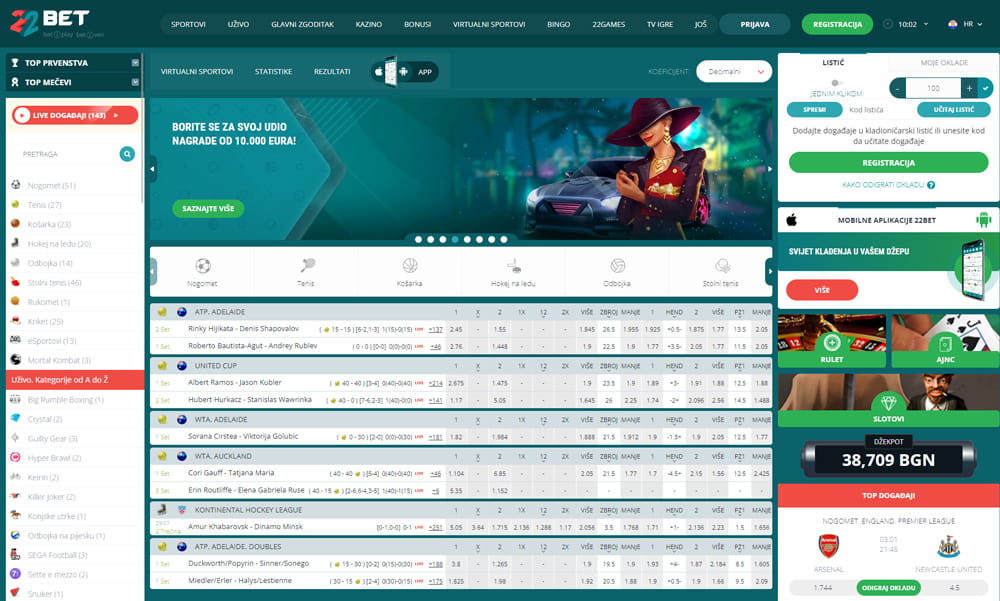This screenshot has width=1000, height=601.
Task: Expand the Live događaji (143) list
Action: (x=75, y=115)
